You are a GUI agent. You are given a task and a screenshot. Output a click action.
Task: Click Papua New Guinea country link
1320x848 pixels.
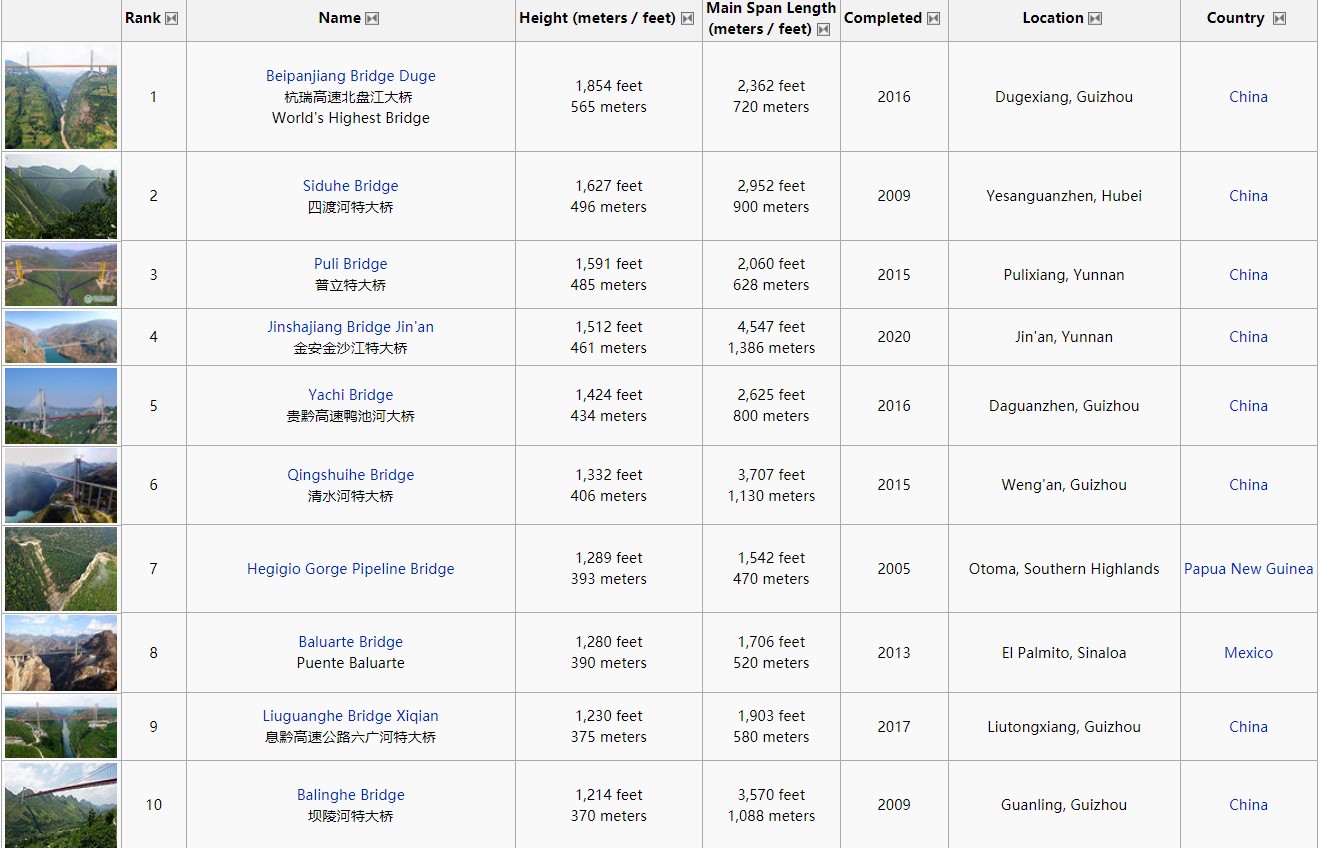1249,569
